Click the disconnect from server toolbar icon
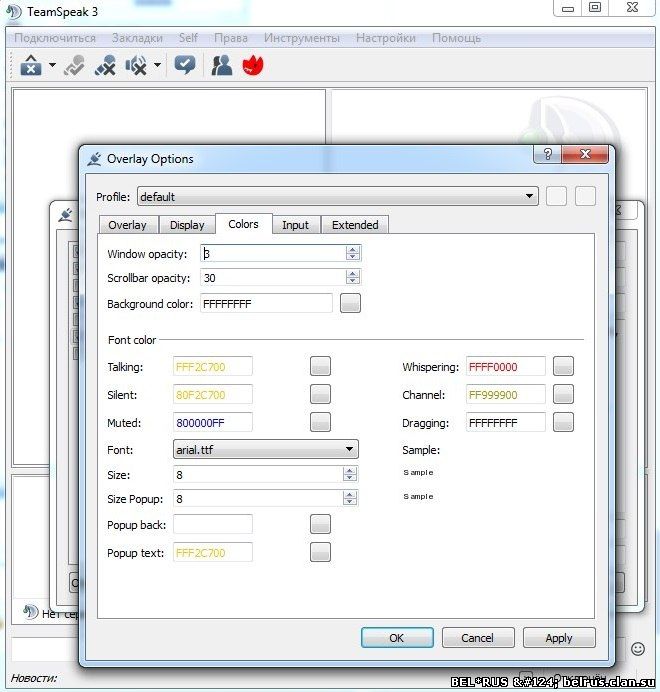Viewport: 660px width, 692px height. click(30, 65)
